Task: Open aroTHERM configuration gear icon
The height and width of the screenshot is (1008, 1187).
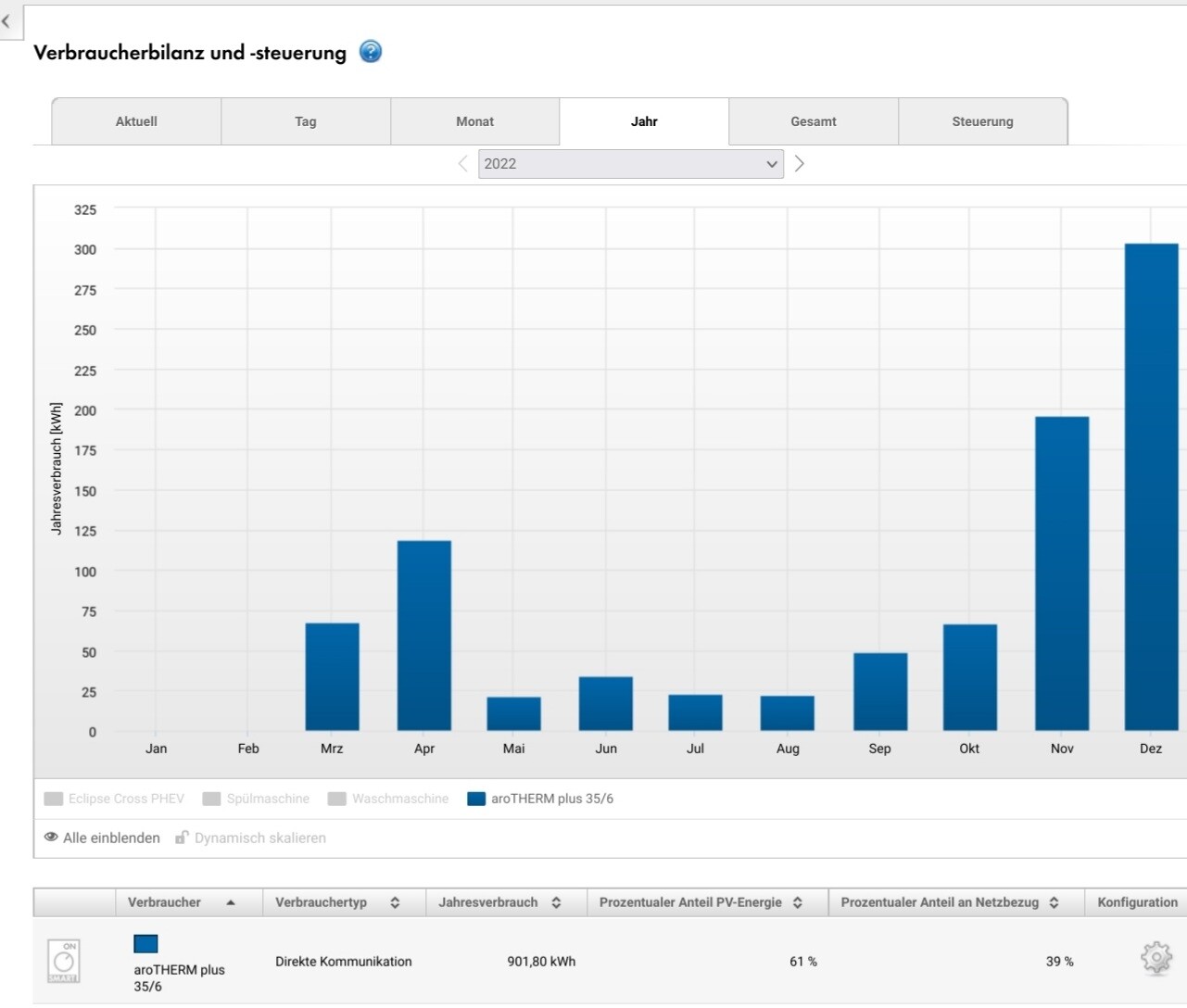Action: [x=1155, y=958]
